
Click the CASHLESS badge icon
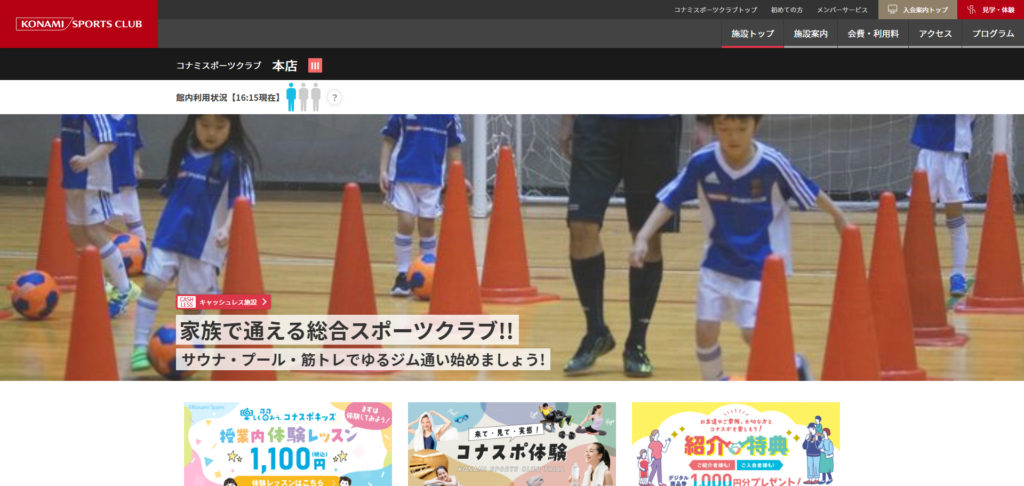pos(186,302)
